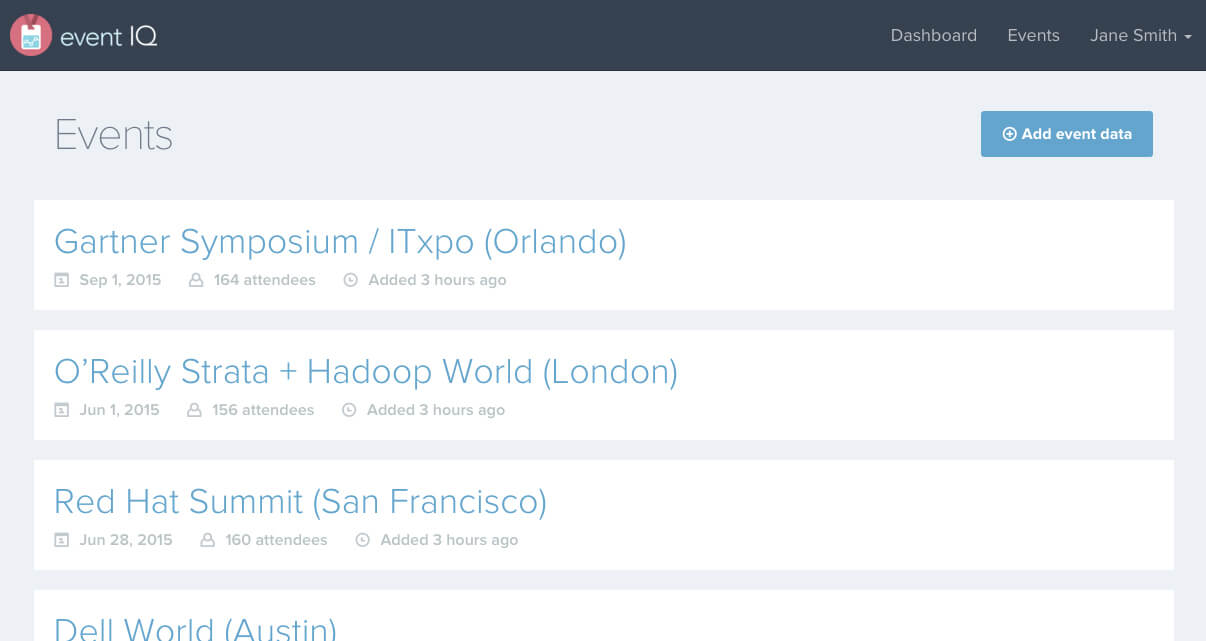
Task: Click attendees icon next to 160 attendees
Action: point(208,540)
